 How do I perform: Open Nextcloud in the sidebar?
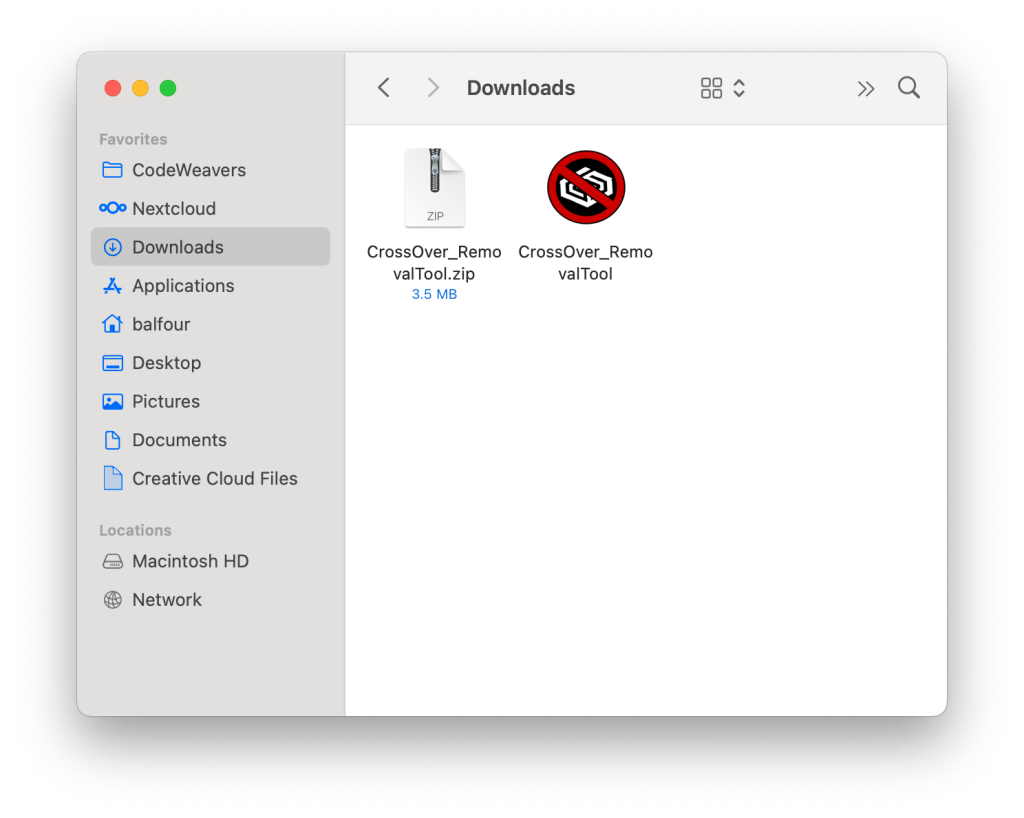[173, 208]
